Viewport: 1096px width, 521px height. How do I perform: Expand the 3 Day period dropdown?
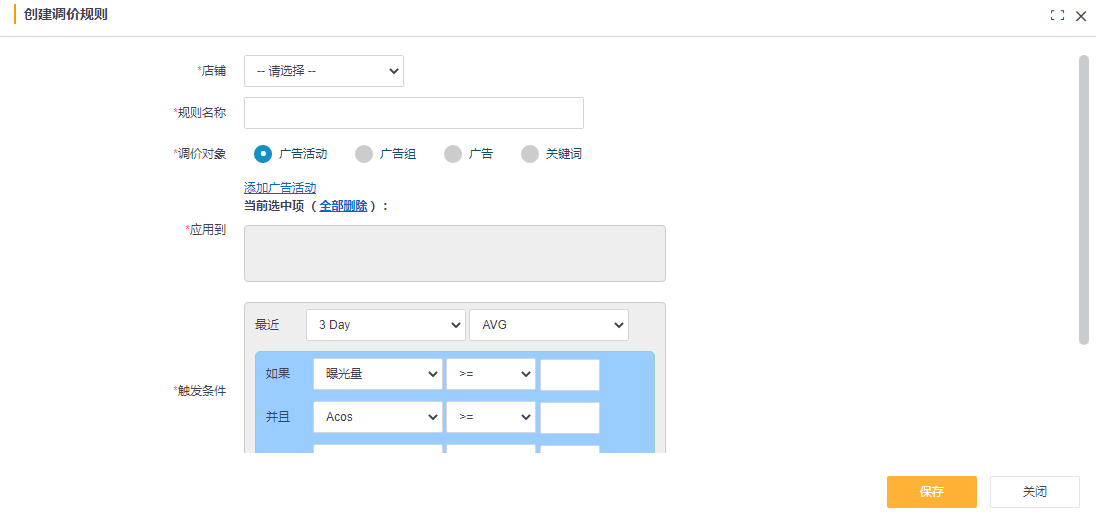coord(385,325)
